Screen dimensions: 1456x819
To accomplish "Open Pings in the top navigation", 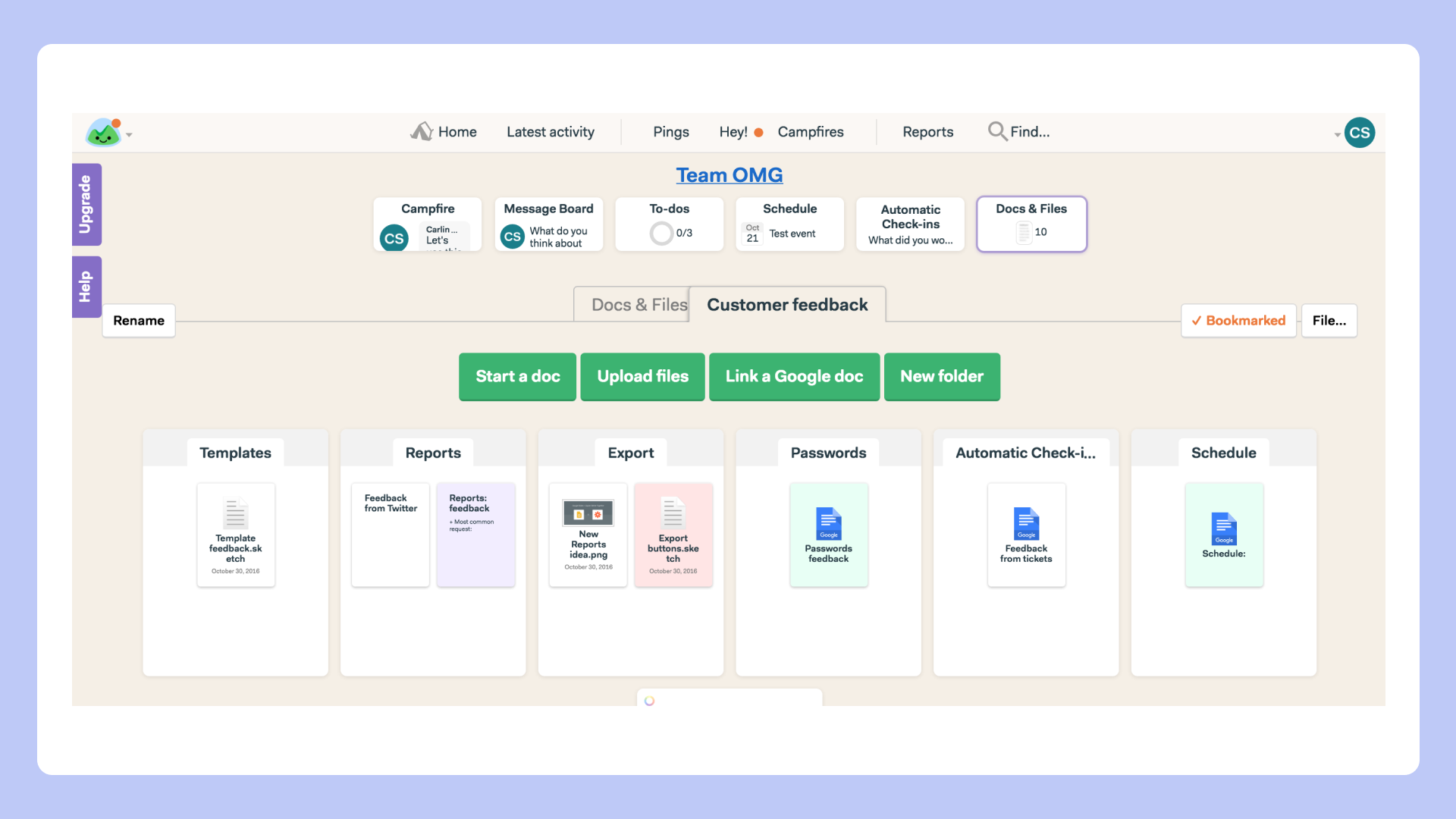I will (670, 132).
